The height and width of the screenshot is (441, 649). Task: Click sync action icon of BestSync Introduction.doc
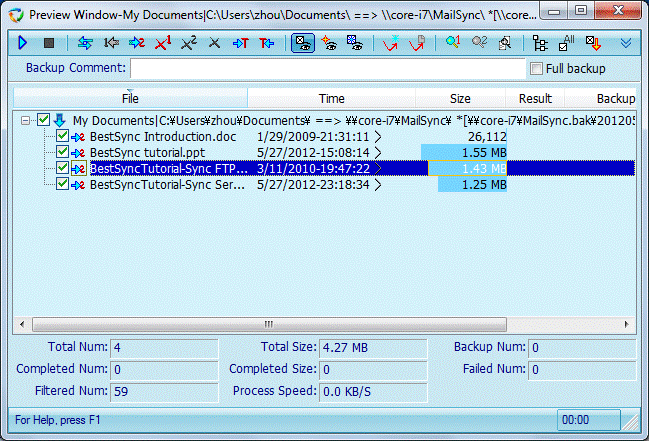[78, 137]
